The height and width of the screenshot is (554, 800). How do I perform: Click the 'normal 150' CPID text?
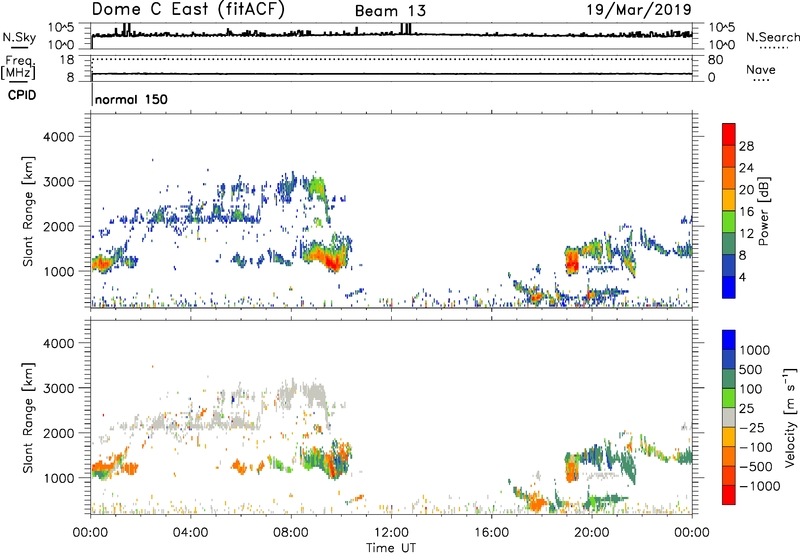(x=131, y=99)
